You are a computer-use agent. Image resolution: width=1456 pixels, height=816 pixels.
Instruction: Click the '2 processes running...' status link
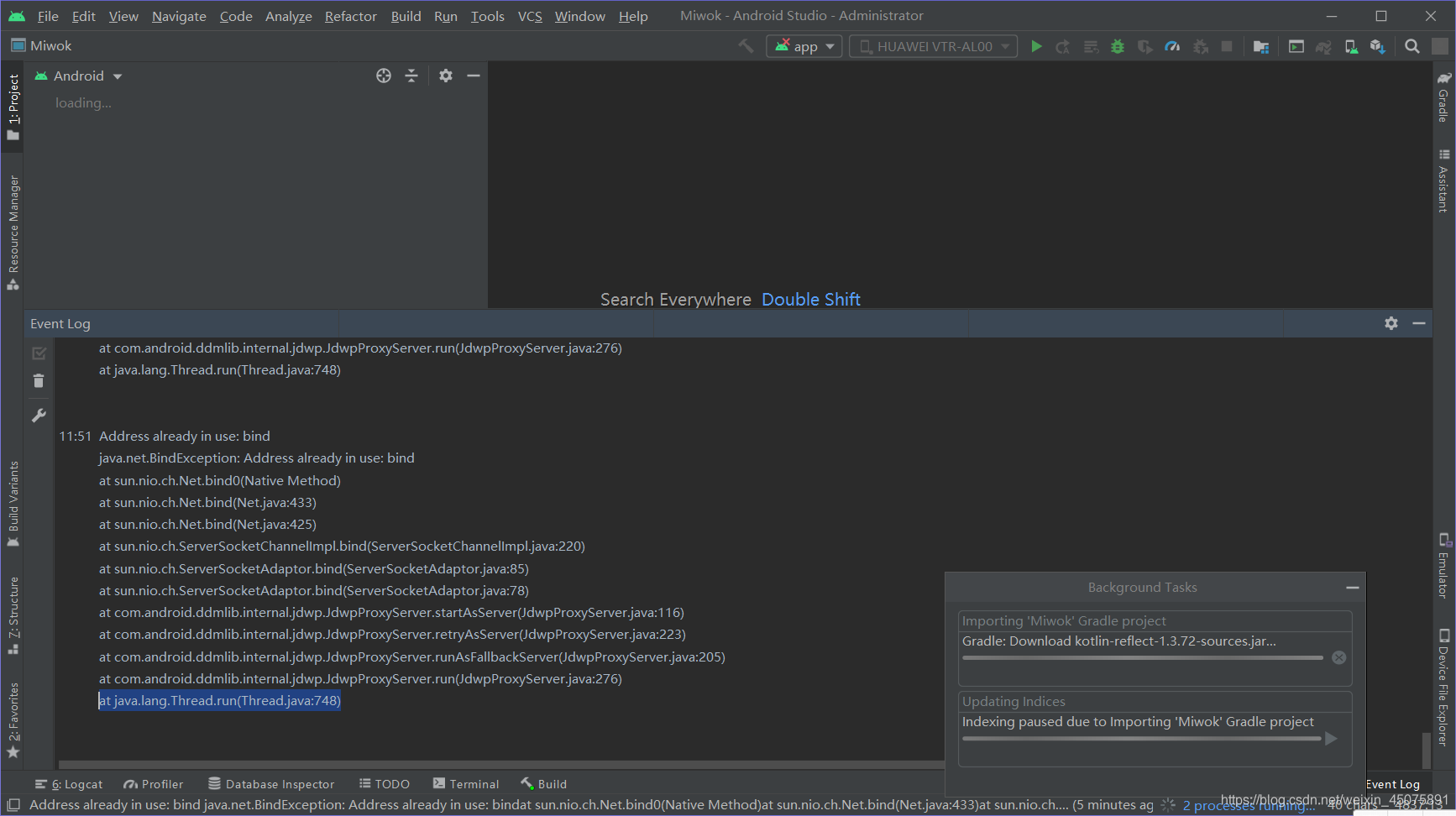point(1249,806)
